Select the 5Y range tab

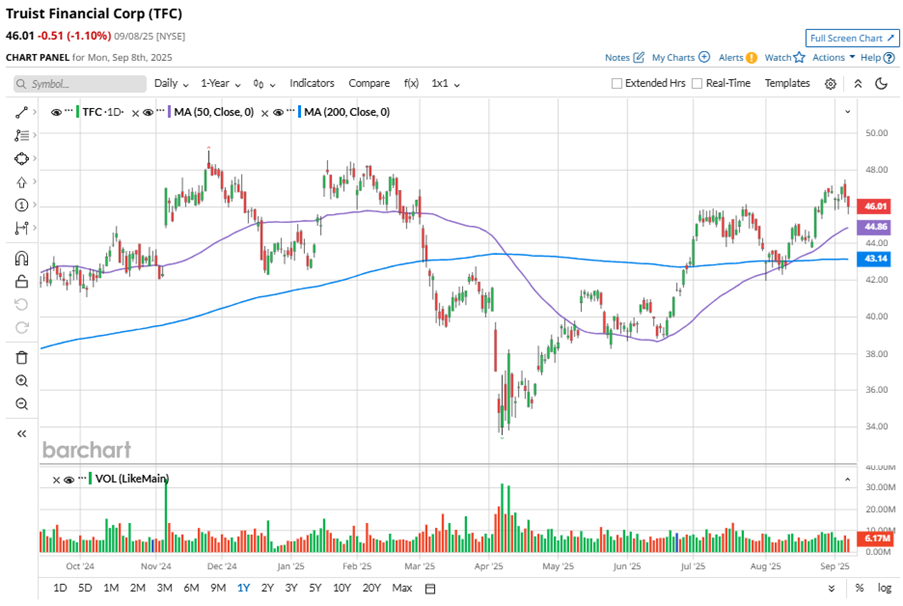click(x=315, y=588)
